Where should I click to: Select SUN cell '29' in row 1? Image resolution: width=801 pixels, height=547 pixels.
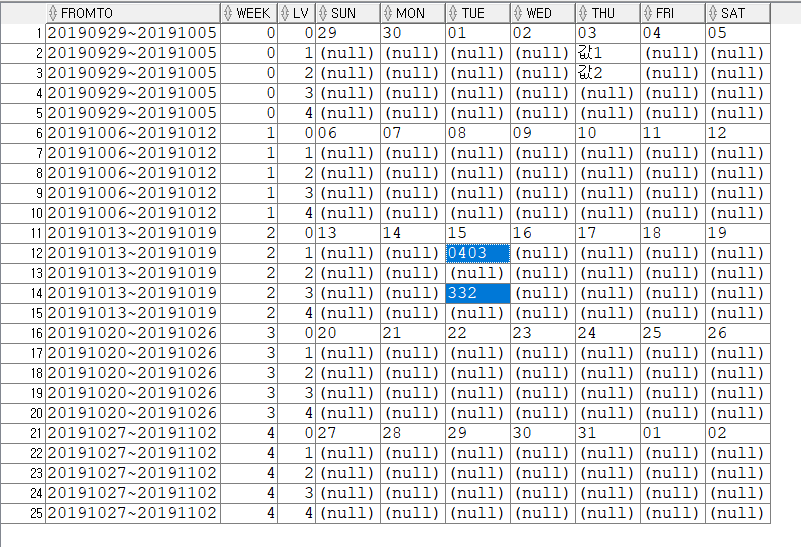347,33
